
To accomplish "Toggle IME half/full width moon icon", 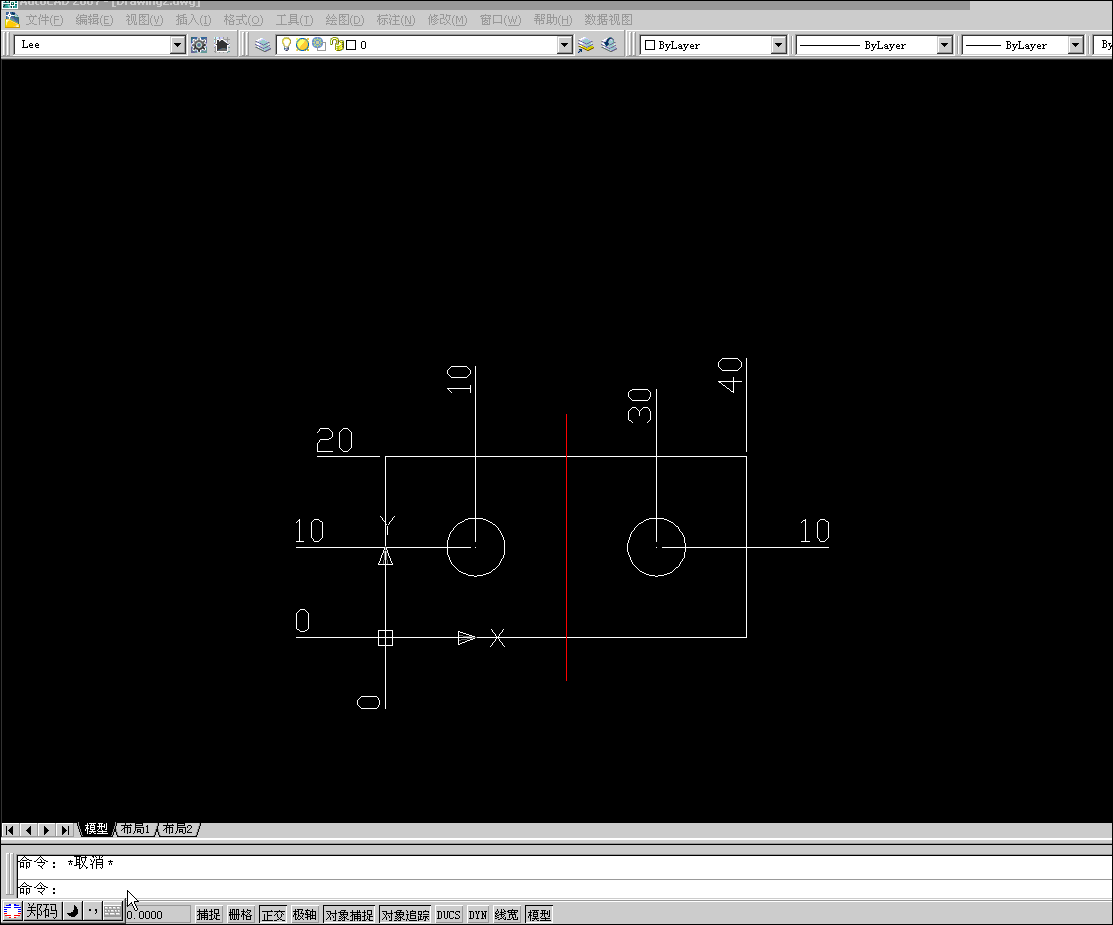I will tap(72, 911).
